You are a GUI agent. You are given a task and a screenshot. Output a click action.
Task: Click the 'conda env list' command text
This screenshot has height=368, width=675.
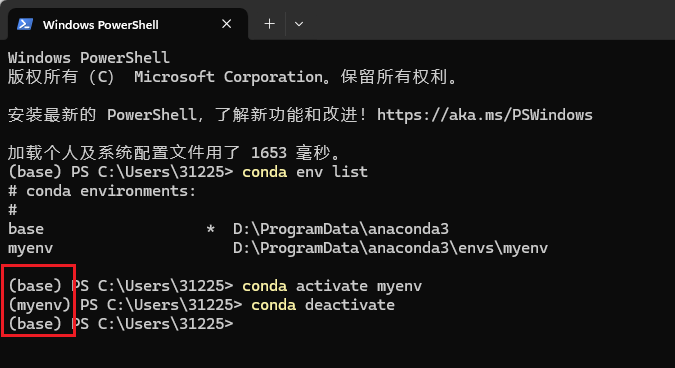[x=305, y=172]
